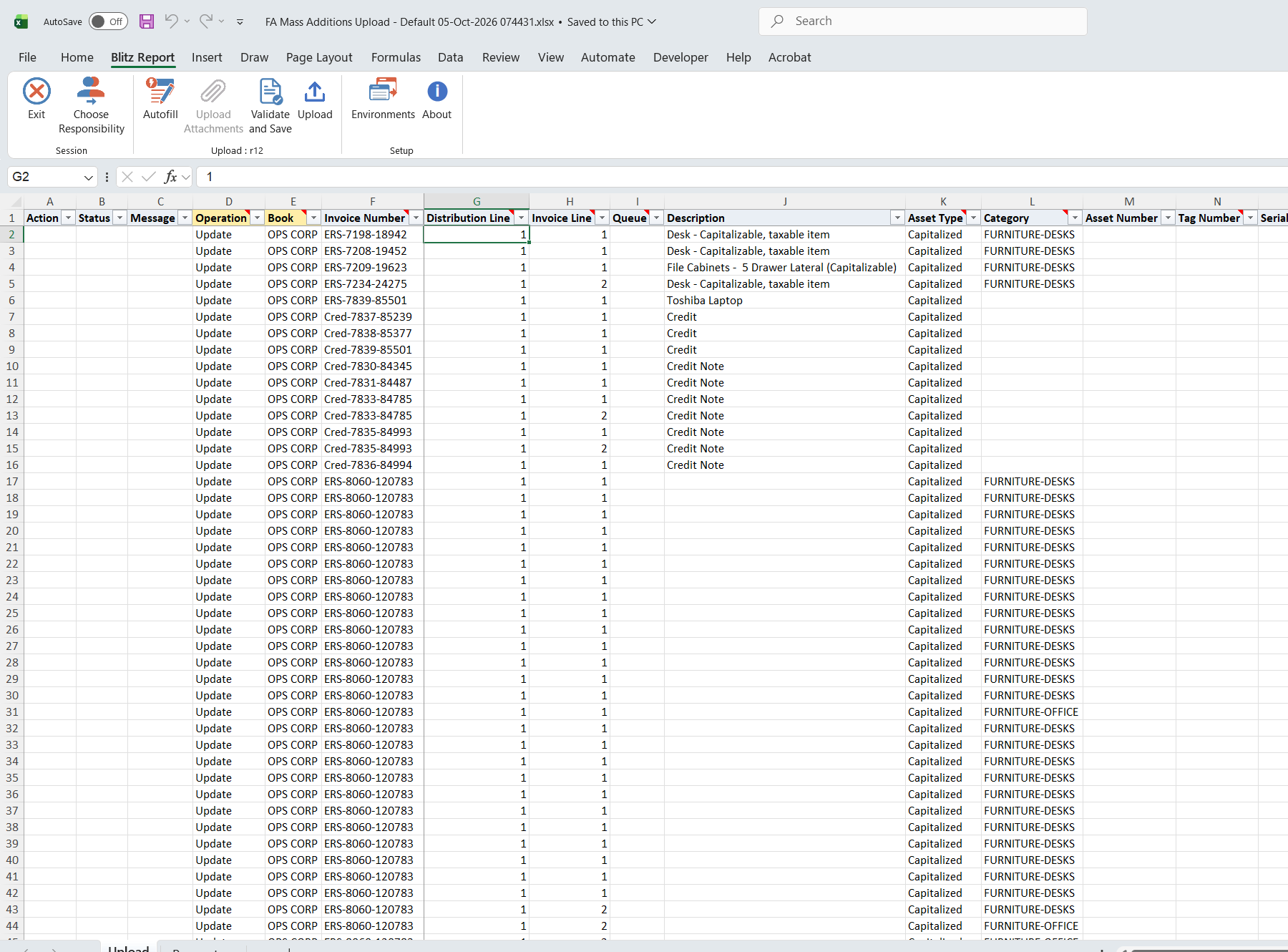Open Environments setup
The width and height of the screenshot is (1288, 952).
click(383, 99)
